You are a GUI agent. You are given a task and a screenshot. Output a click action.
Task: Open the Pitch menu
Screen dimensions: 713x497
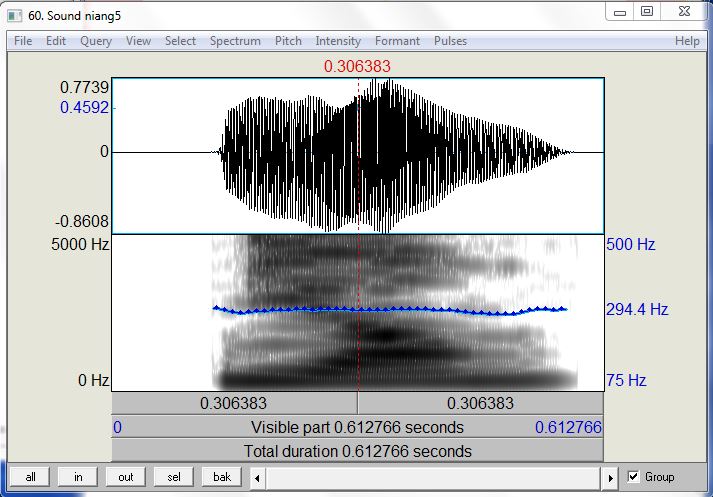(288, 41)
